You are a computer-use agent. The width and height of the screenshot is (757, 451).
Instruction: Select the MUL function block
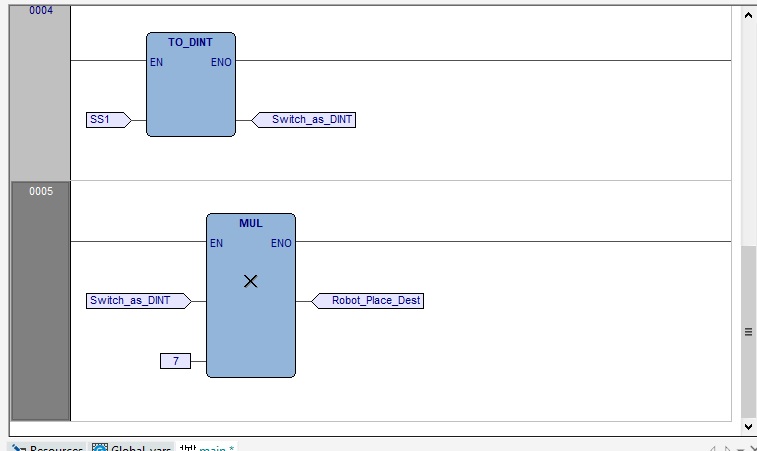tap(251, 295)
